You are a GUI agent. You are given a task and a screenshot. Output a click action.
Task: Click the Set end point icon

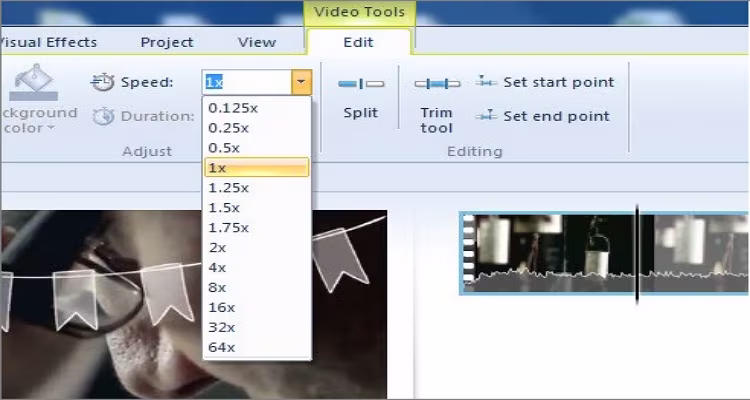click(x=486, y=116)
